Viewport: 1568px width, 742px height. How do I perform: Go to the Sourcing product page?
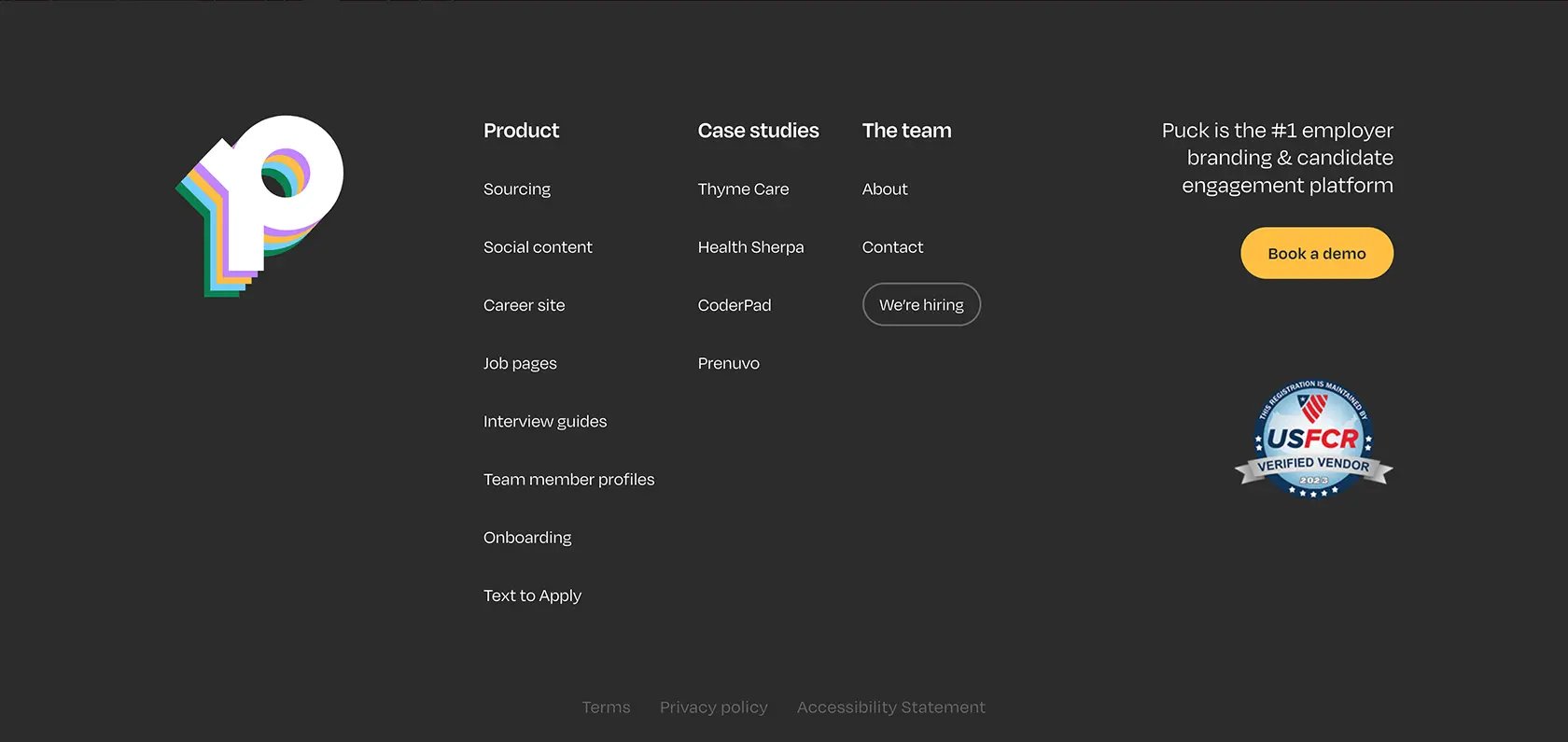(517, 189)
